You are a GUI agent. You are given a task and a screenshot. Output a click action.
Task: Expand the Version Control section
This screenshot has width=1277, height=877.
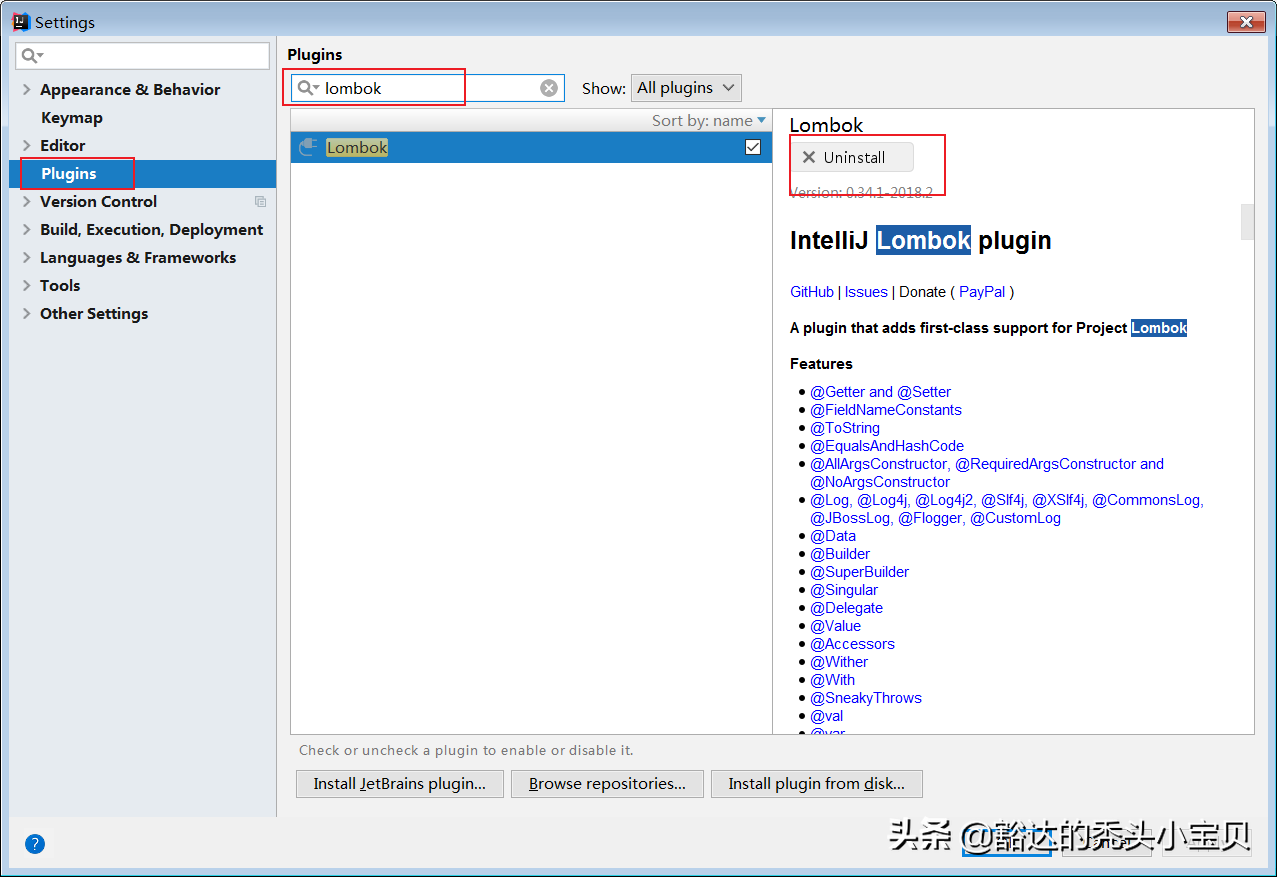(x=26, y=202)
